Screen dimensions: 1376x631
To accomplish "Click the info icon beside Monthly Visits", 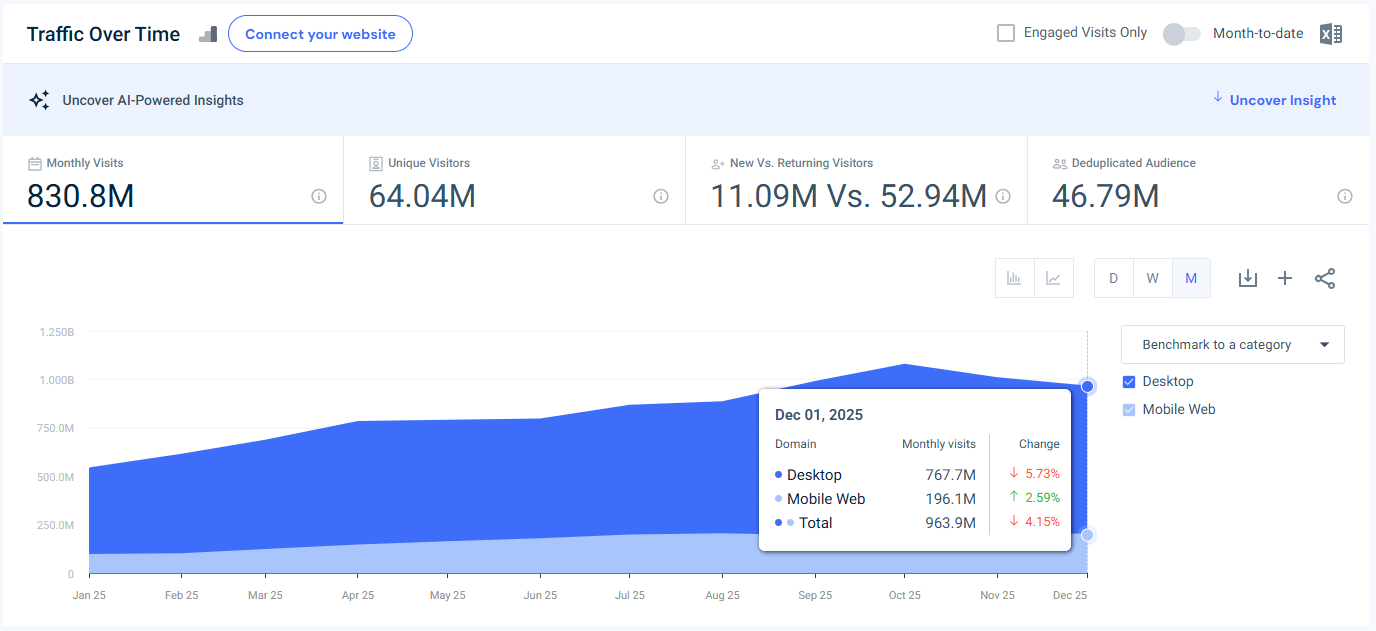I will tap(318, 196).
